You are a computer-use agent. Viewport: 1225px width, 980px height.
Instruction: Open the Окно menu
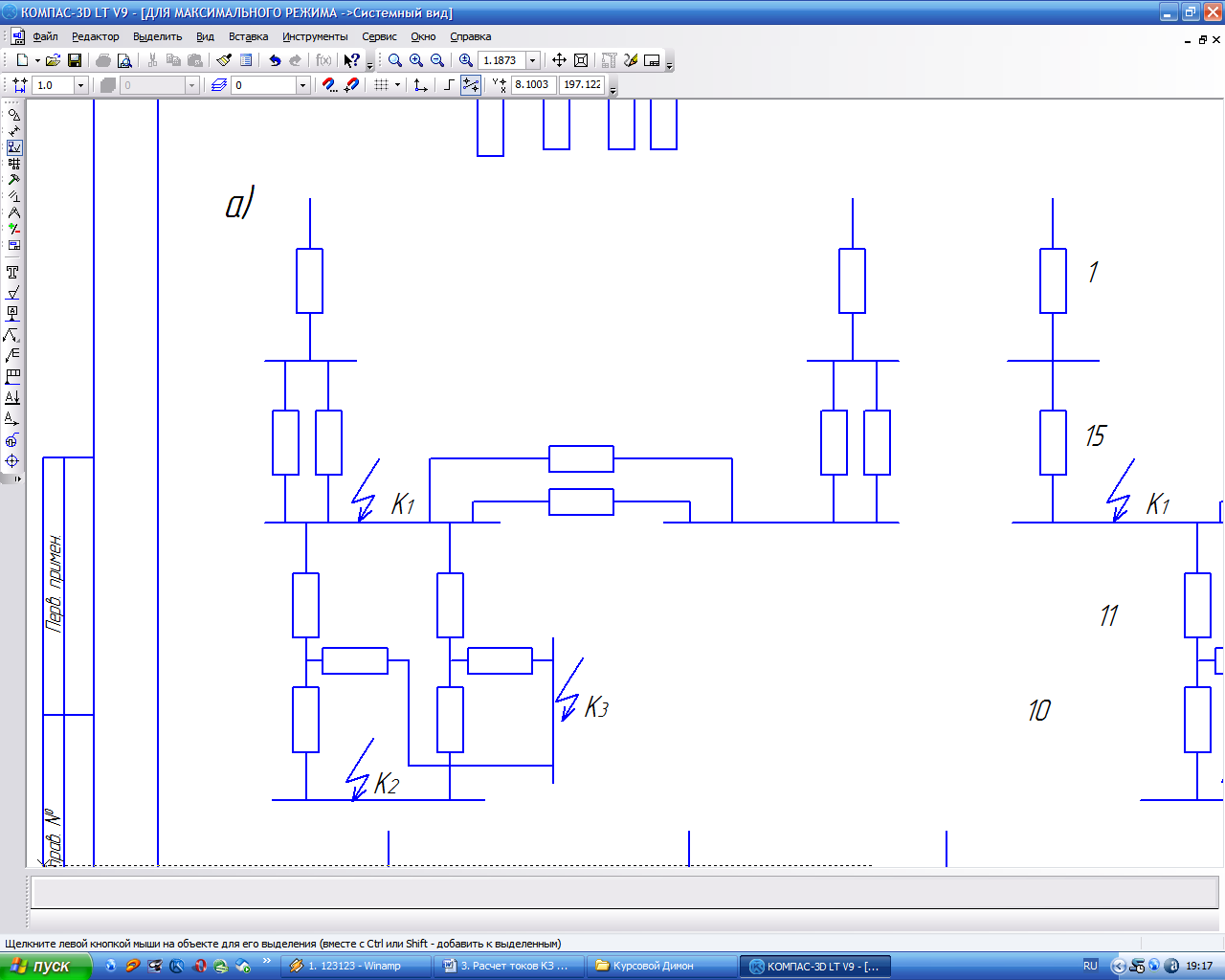tap(424, 36)
